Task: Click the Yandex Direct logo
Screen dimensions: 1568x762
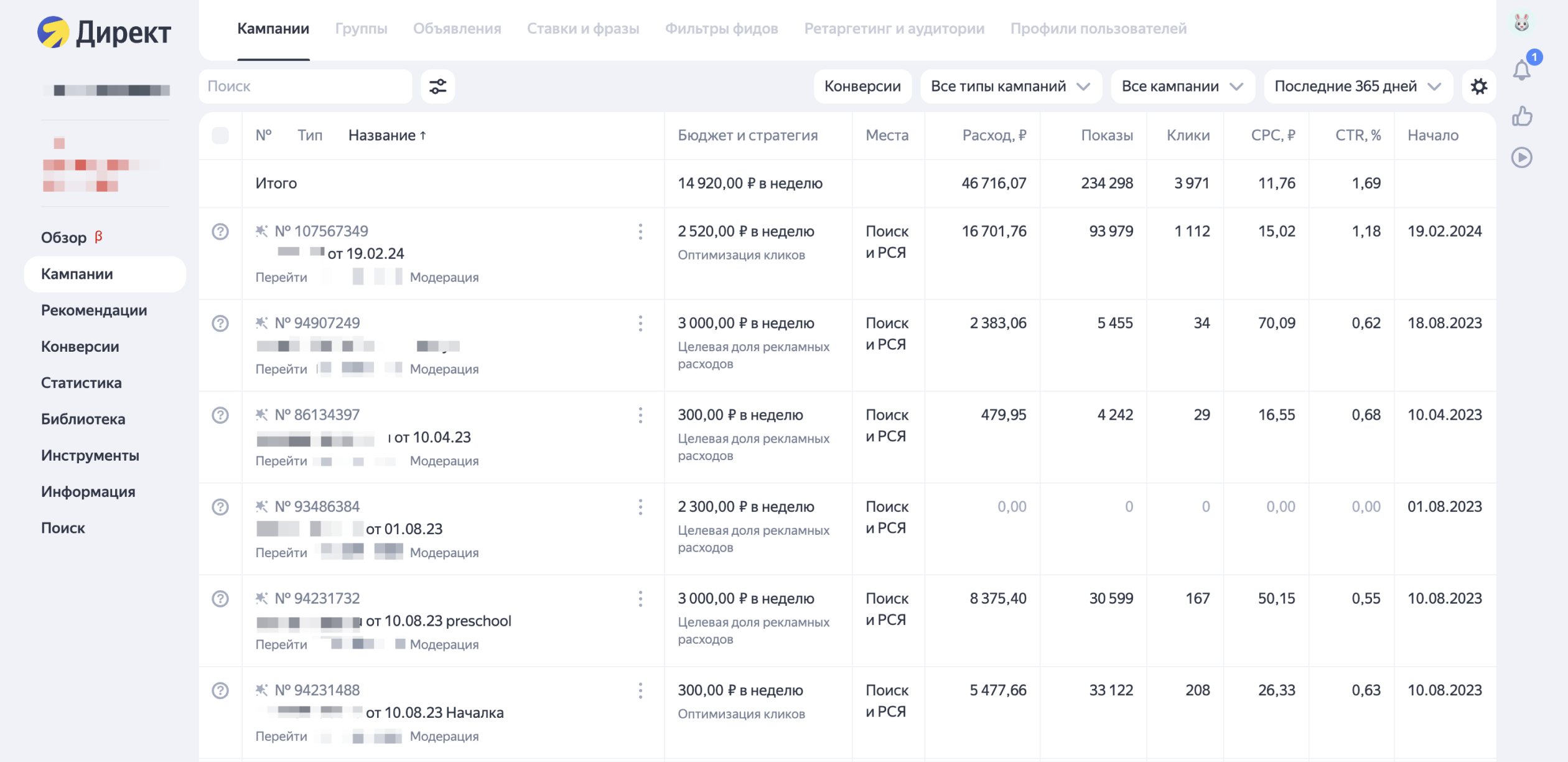Action: [104, 32]
